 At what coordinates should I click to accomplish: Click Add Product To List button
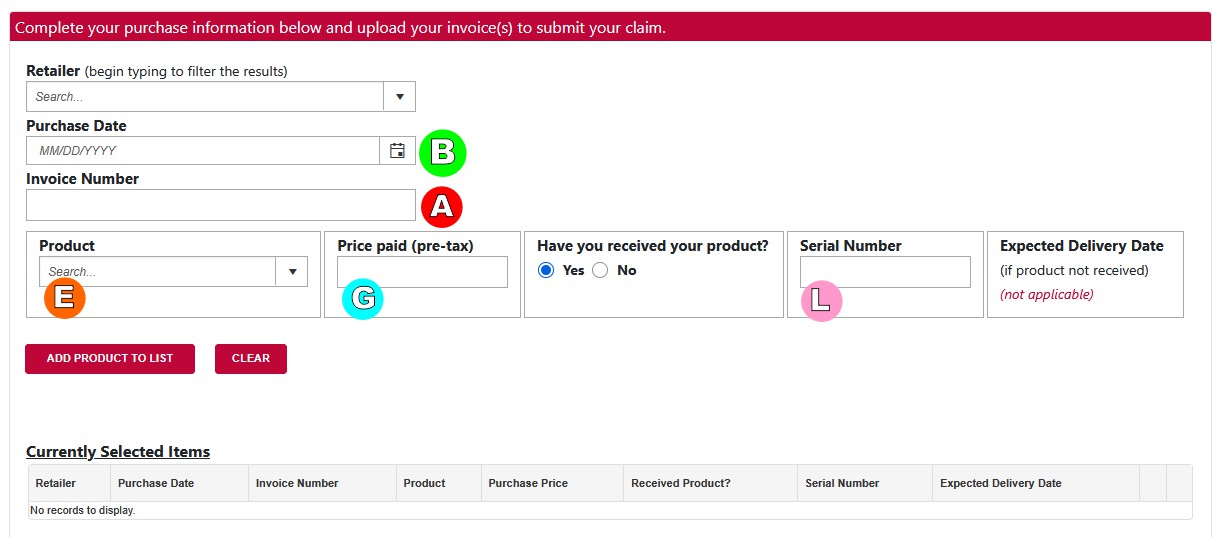point(110,359)
